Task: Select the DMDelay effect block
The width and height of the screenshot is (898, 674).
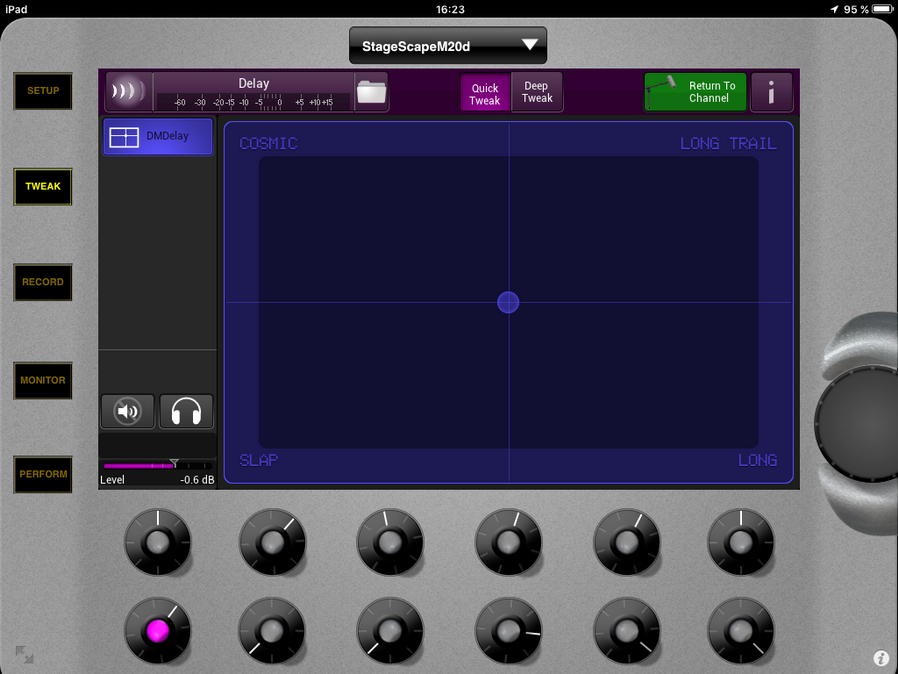Action: click(x=158, y=137)
